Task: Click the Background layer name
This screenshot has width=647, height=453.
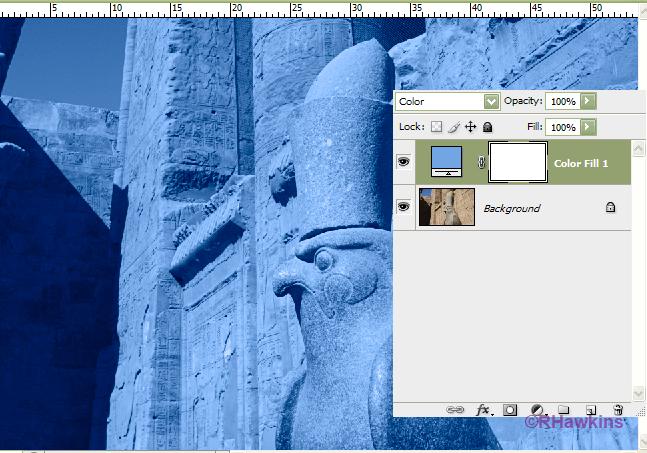Action: click(512, 208)
